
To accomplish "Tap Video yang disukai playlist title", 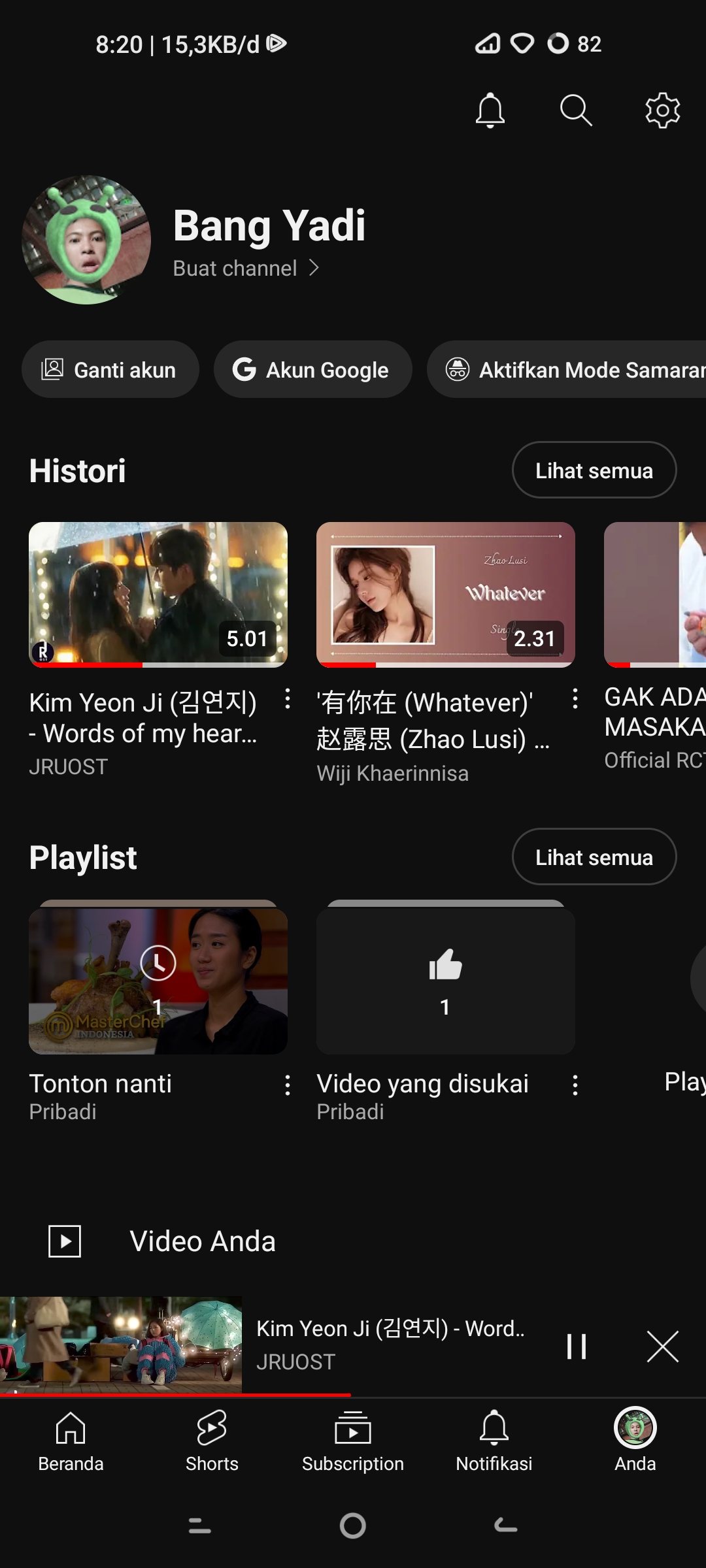I will tap(423, 1084).
